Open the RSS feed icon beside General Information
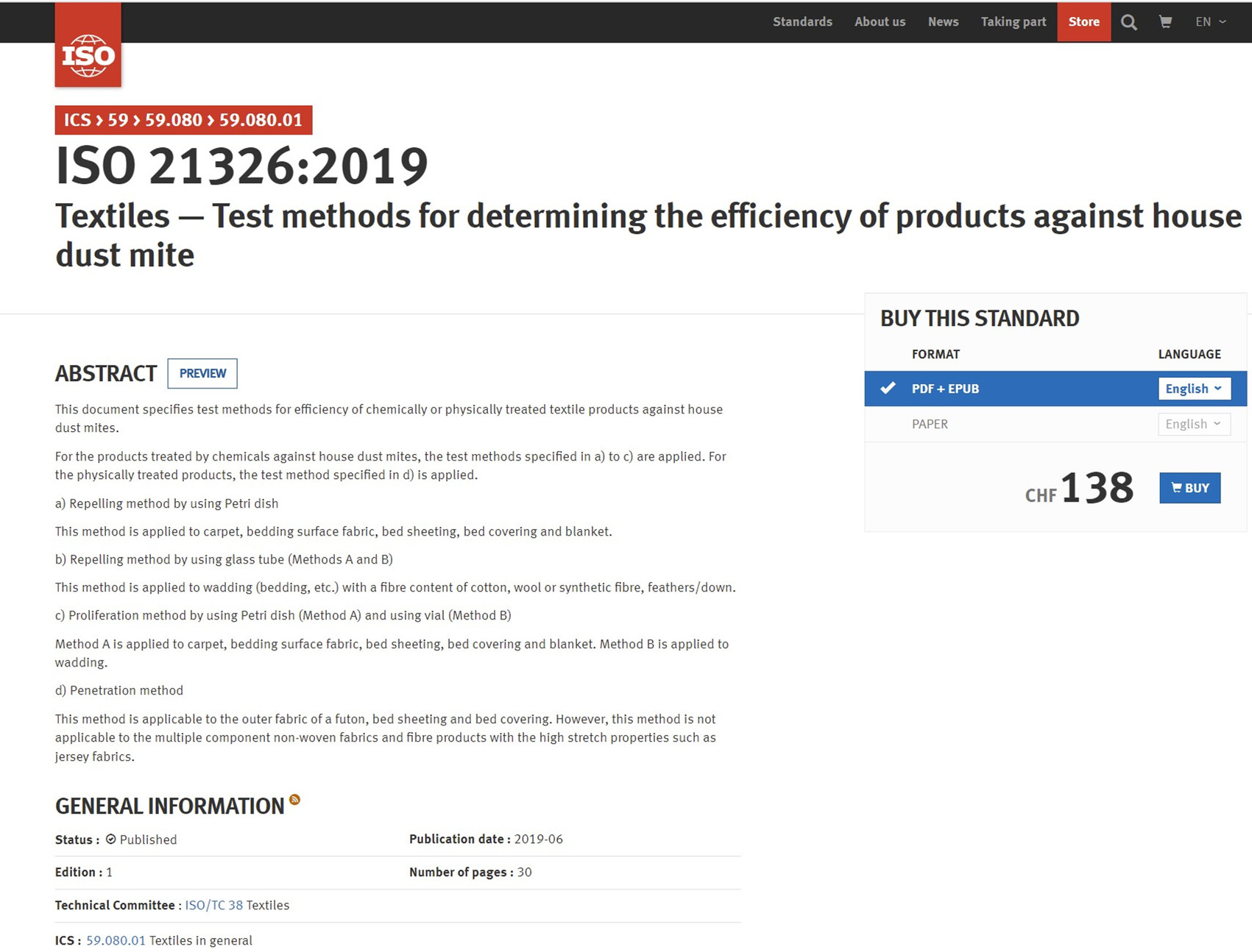This screenshot has height=952, width=1252. pyautogui.click(x=294, y=799)
